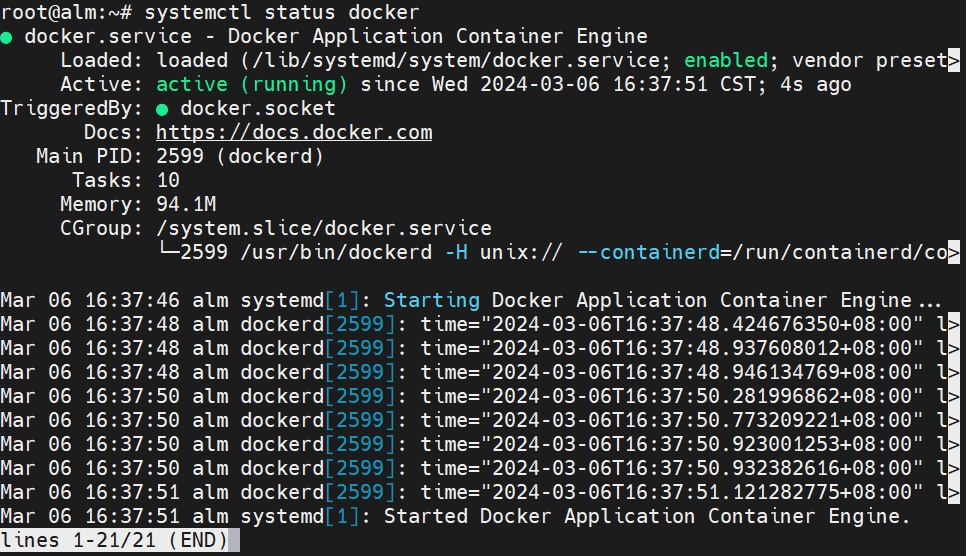
Task: Click the green dot before docker.socket
Action: pyautogui.click(x=162, y=110)
